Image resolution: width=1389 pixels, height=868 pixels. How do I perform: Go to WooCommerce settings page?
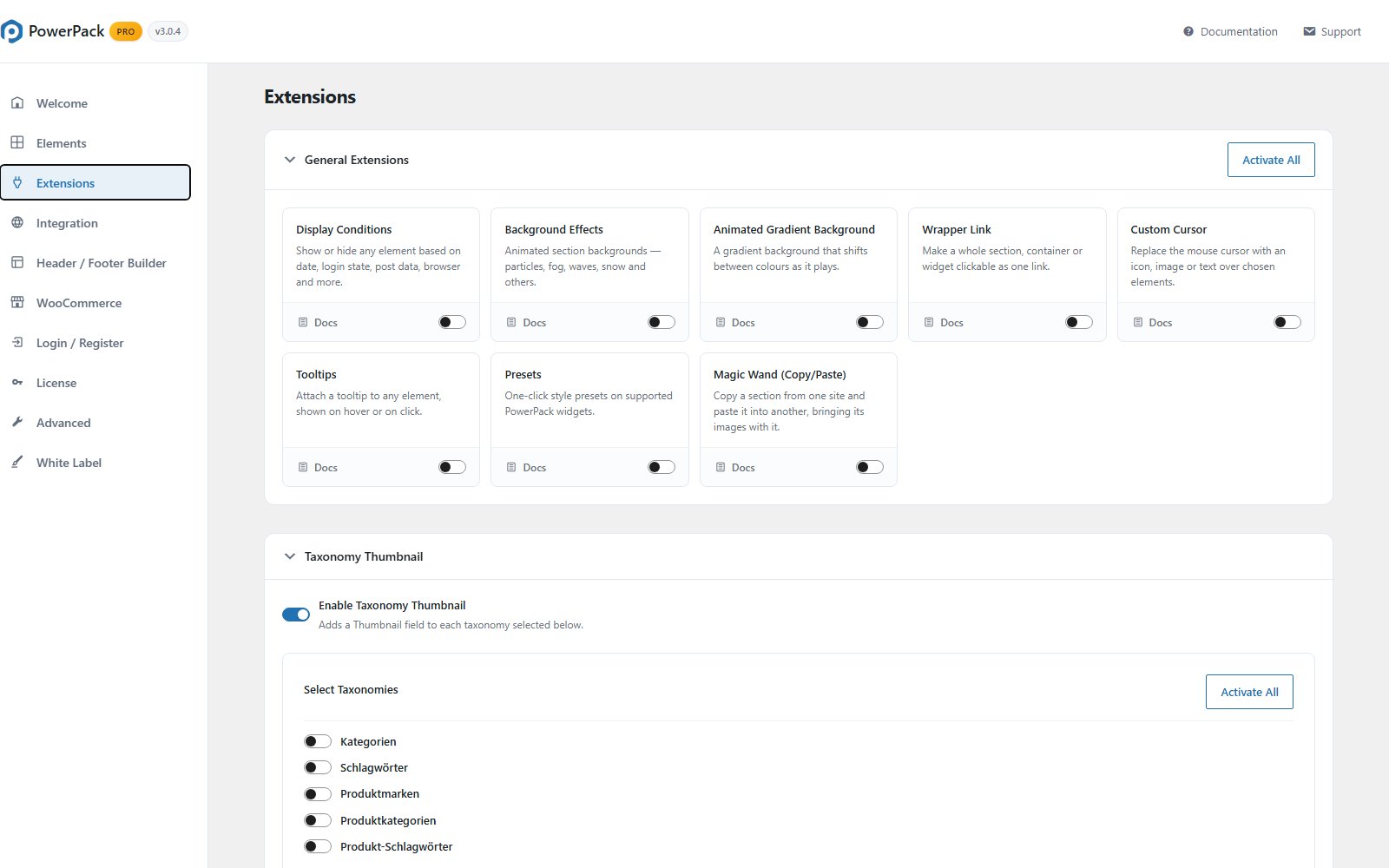(x=95, y=303)
